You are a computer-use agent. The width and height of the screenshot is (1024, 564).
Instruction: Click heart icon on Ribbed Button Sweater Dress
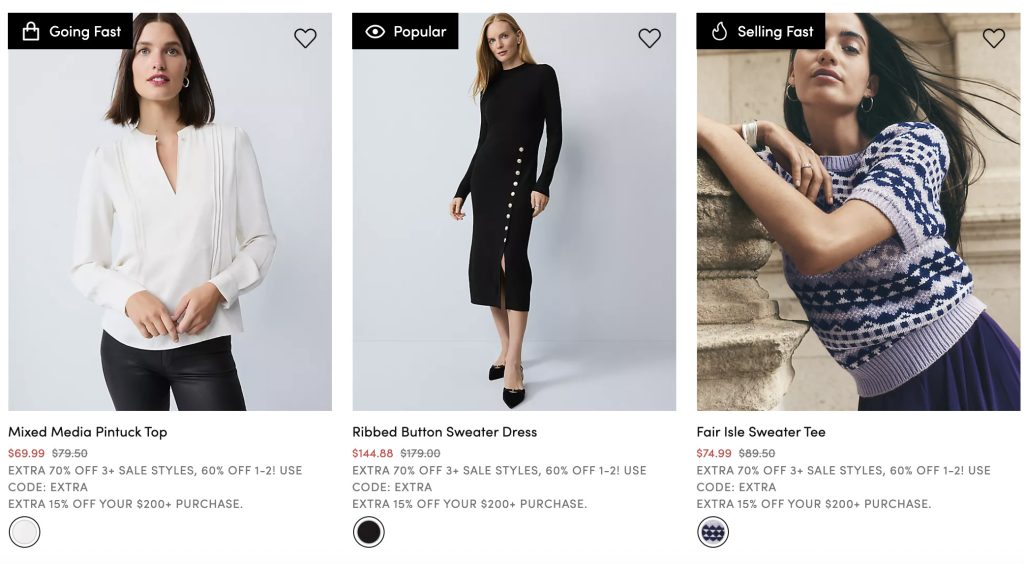coord(649,38)
